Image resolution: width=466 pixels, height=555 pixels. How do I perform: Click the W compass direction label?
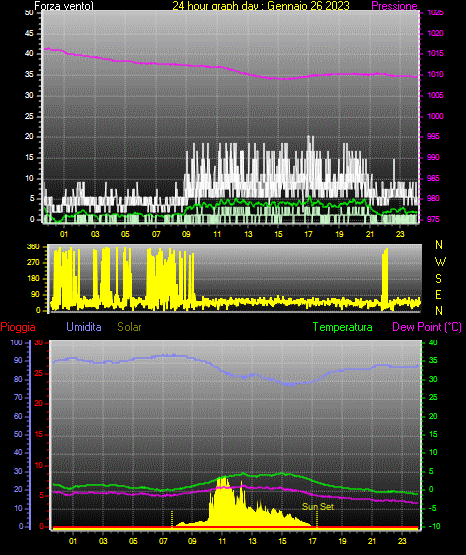click(440, 262)
